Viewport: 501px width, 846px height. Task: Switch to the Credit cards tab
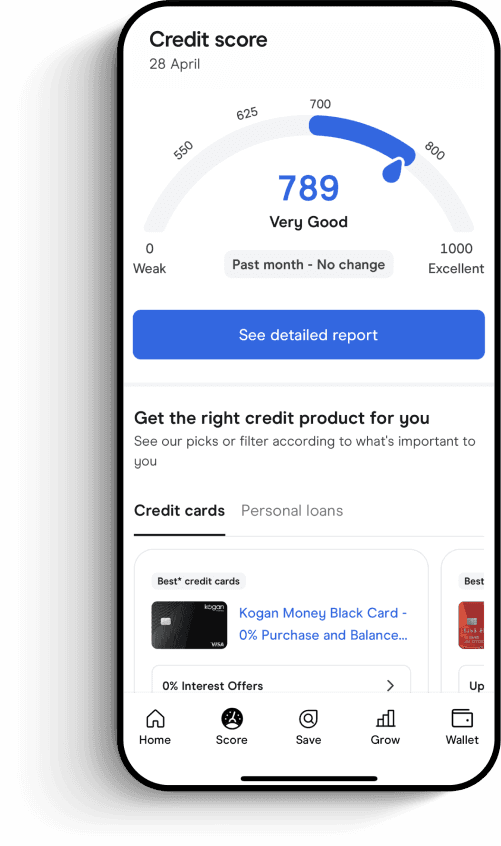click(180, 510)
